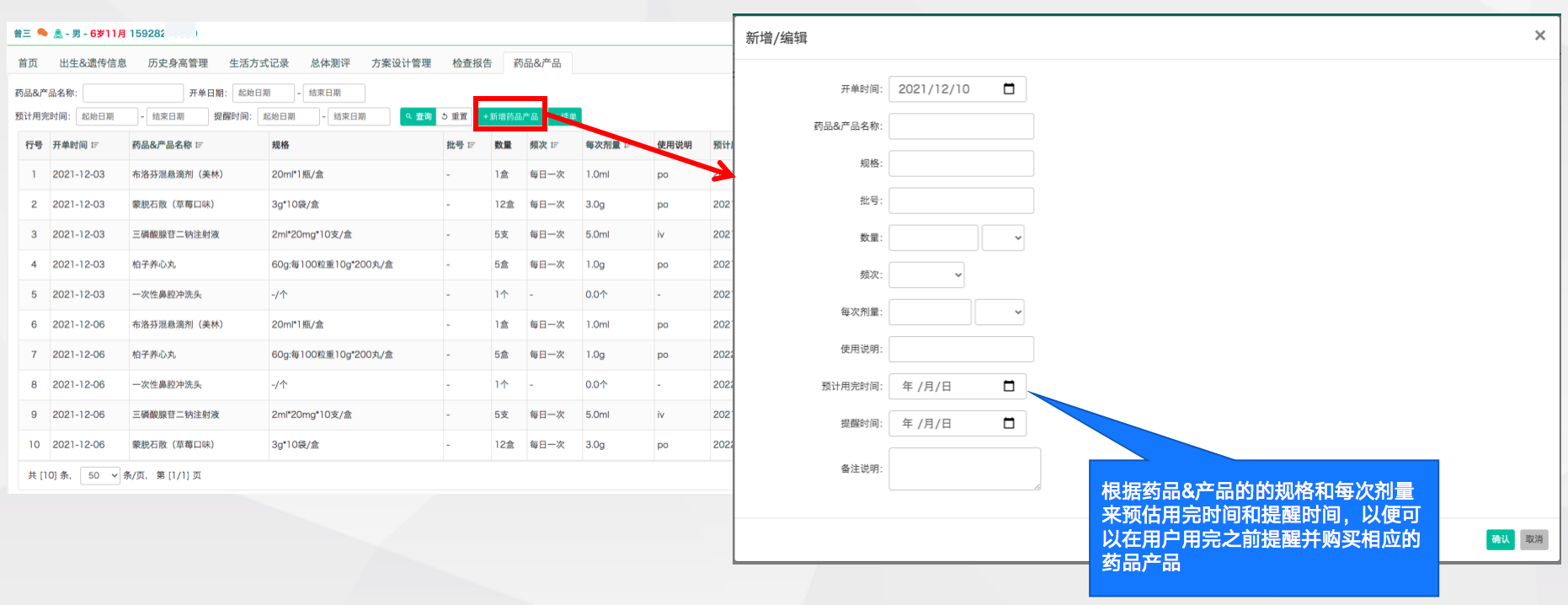1568x605 pixels.
Task: Focus the 数量 number input in dialog
Action: point(934,238)
